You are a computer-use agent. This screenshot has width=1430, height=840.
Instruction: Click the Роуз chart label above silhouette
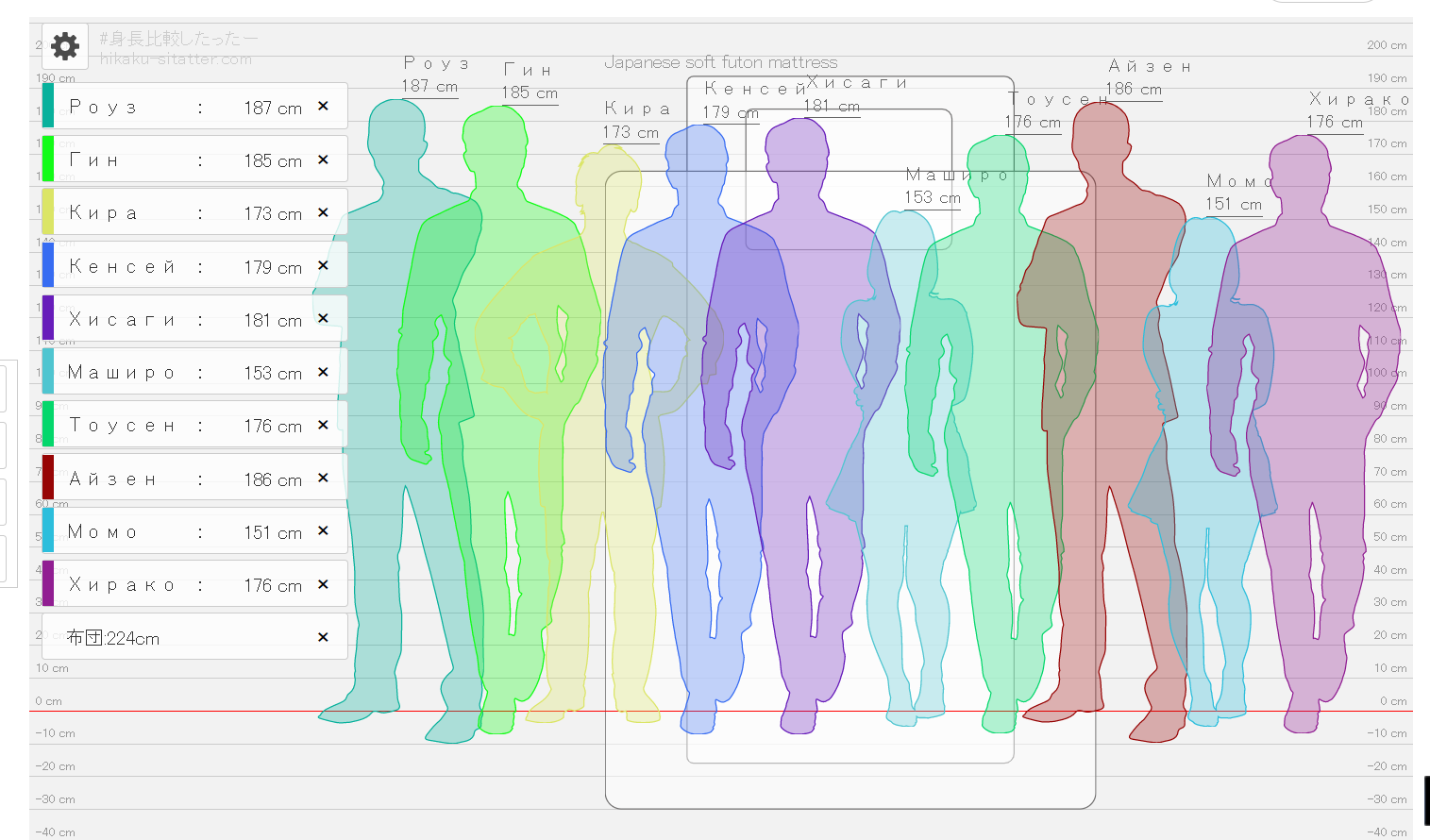coord(436,63)
